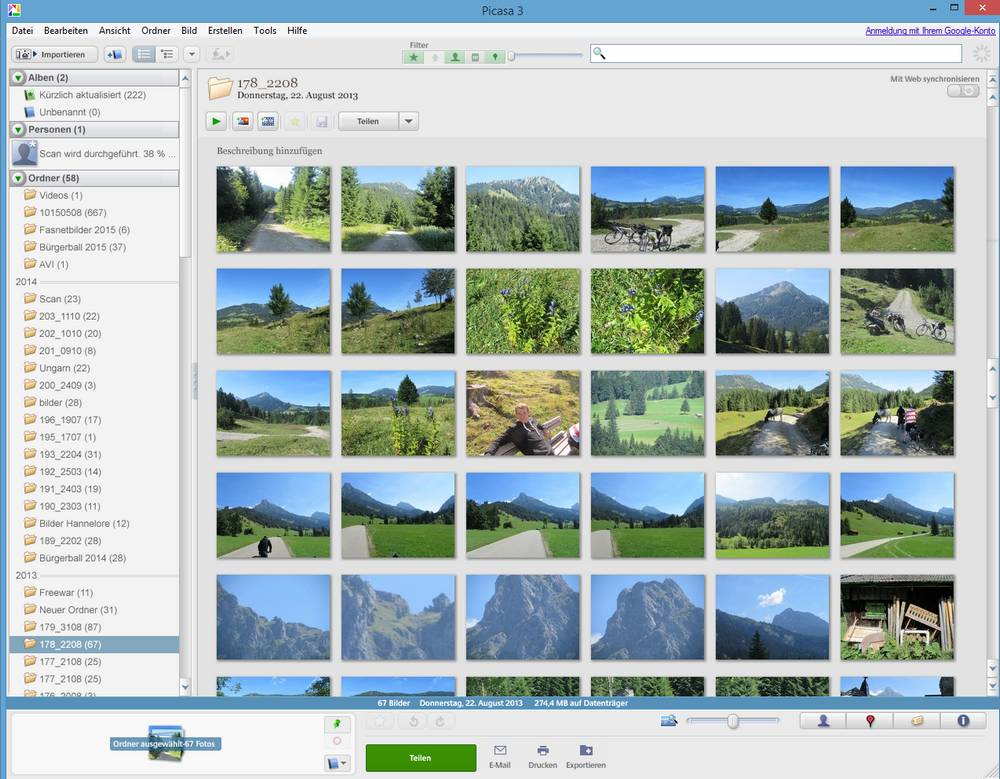The image size is (1000, 779).
Task: Open the people panel icon at bottom right
Action: point(823,720)
